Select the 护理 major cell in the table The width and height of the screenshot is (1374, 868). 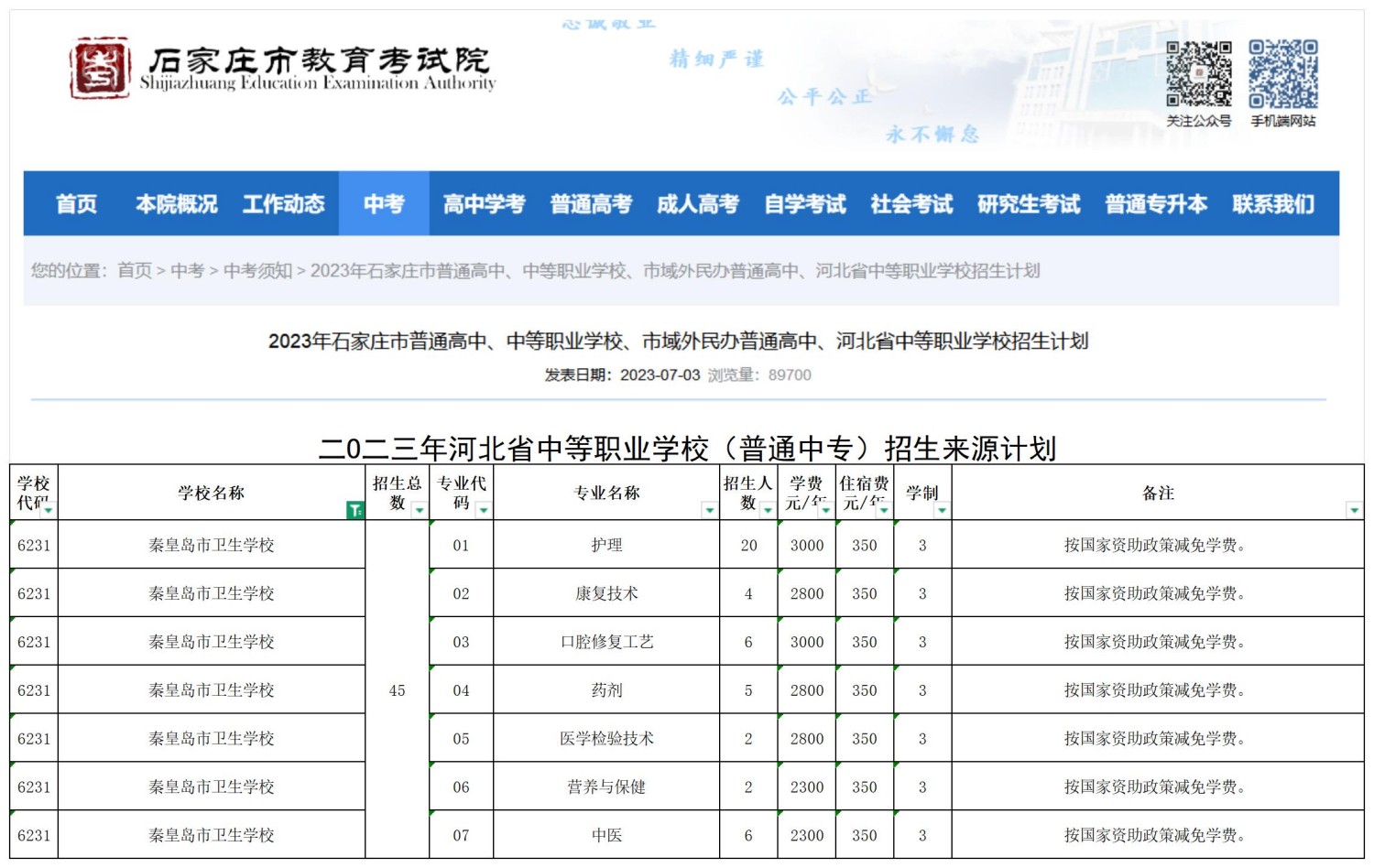point(606,545)
